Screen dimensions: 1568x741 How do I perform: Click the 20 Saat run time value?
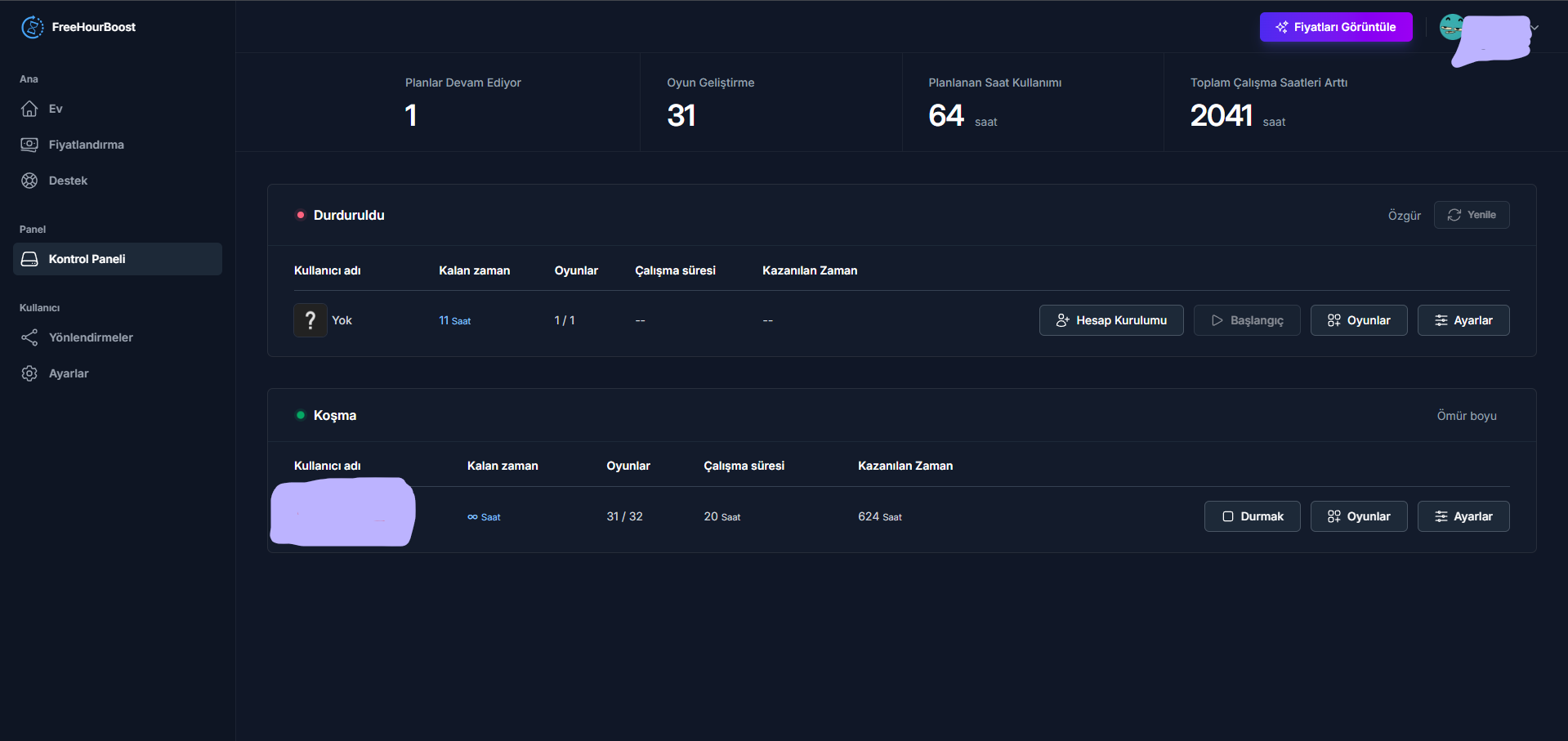click(722, 516)
